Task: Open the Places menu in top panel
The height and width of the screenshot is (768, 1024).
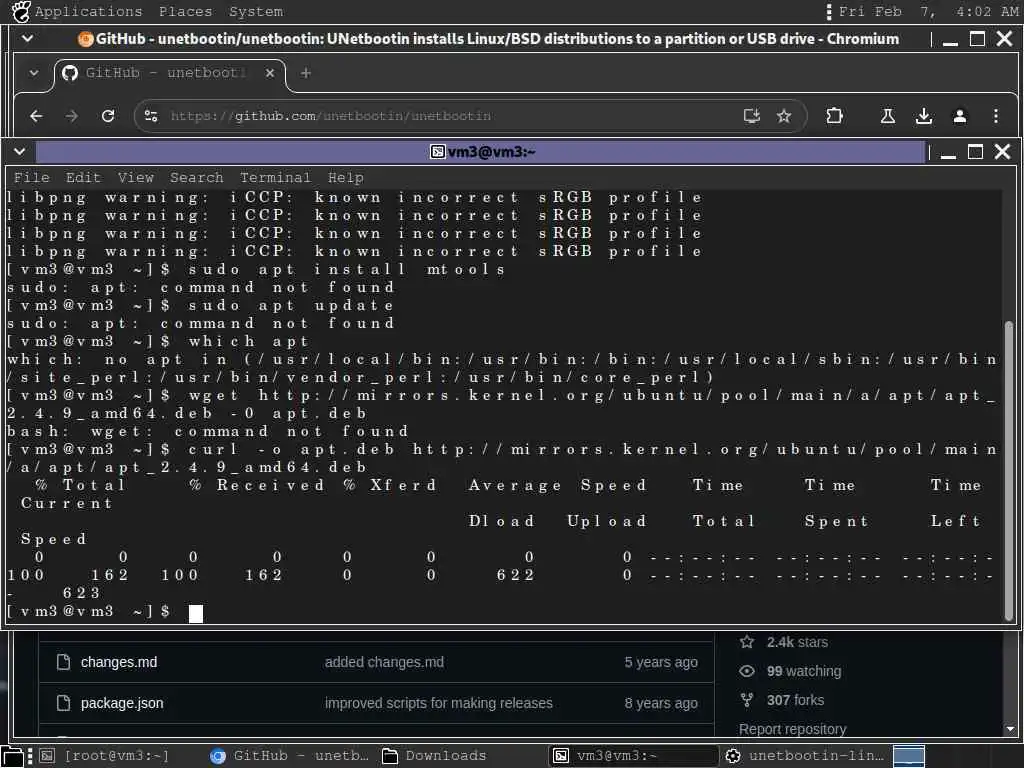Action: pyautogui.click(x=185, y=12)
